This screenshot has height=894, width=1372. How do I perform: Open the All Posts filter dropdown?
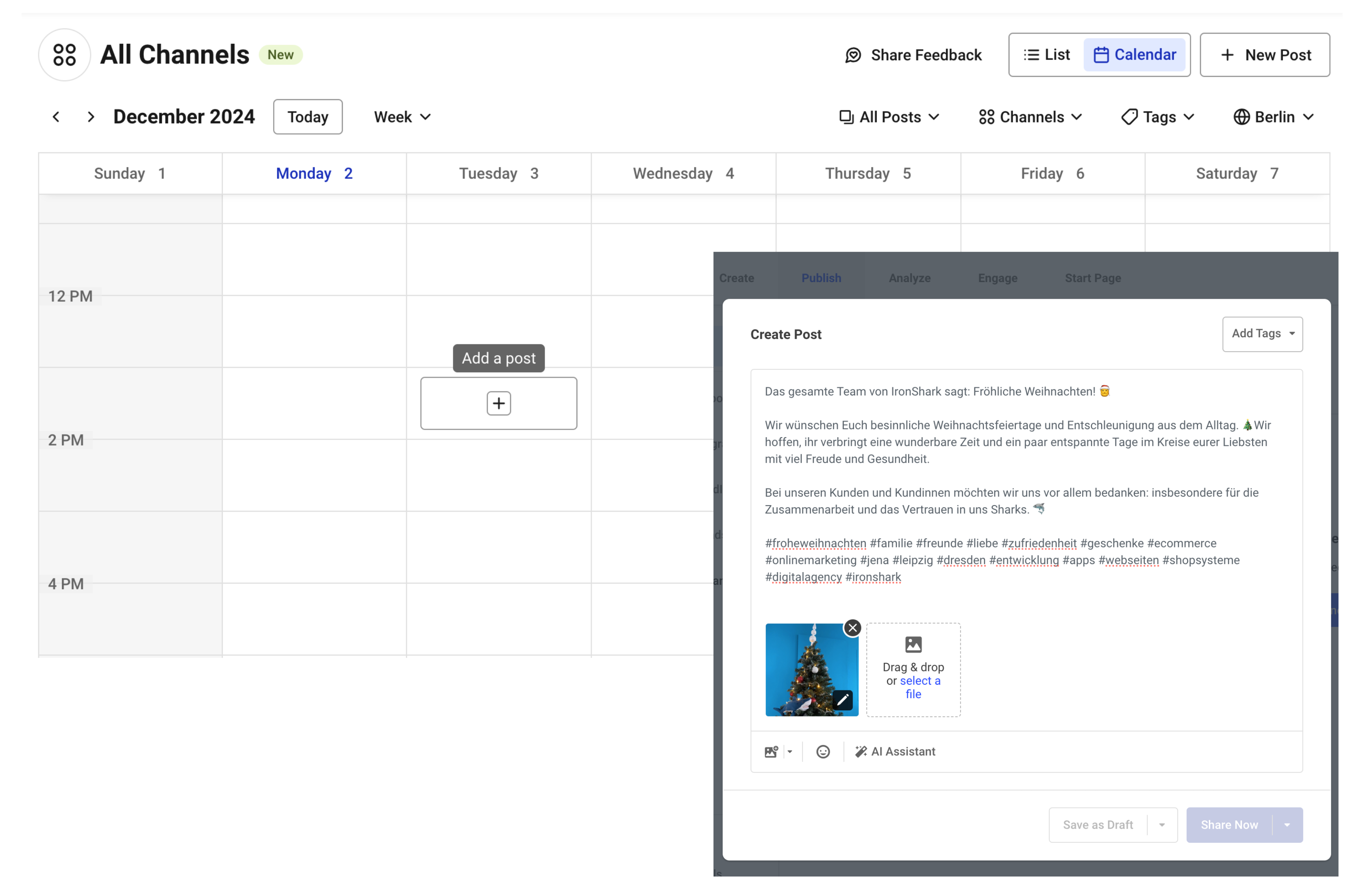pyautogui.click(x=889, y=117)
